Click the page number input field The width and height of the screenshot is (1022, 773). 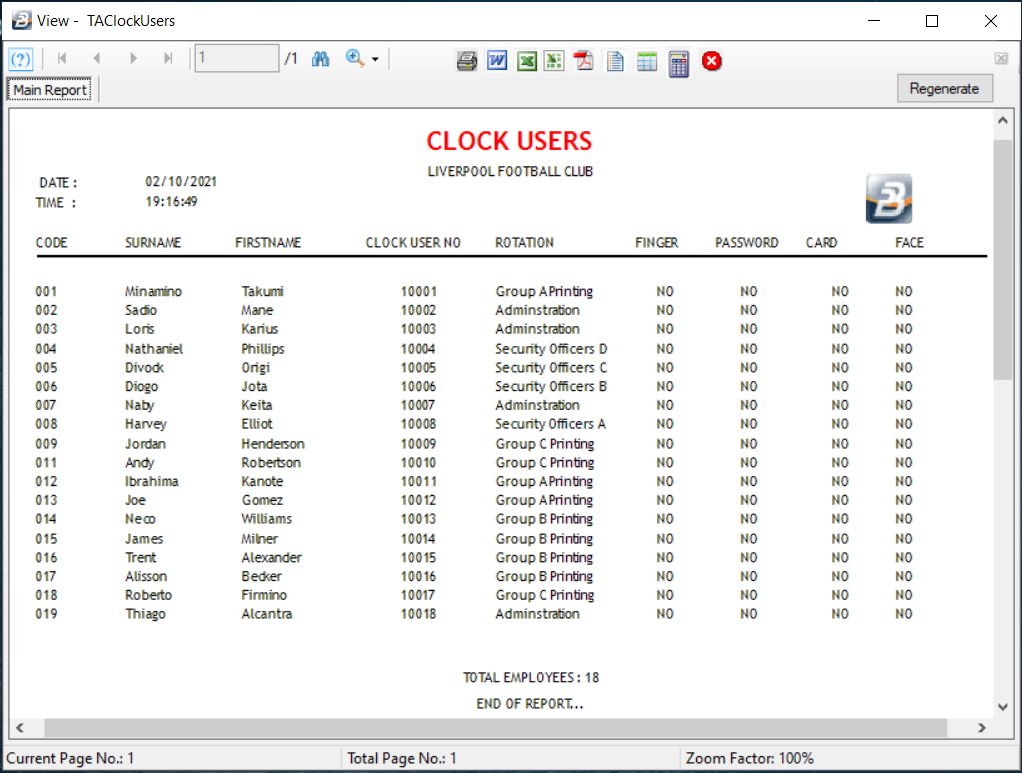[237, 58]
